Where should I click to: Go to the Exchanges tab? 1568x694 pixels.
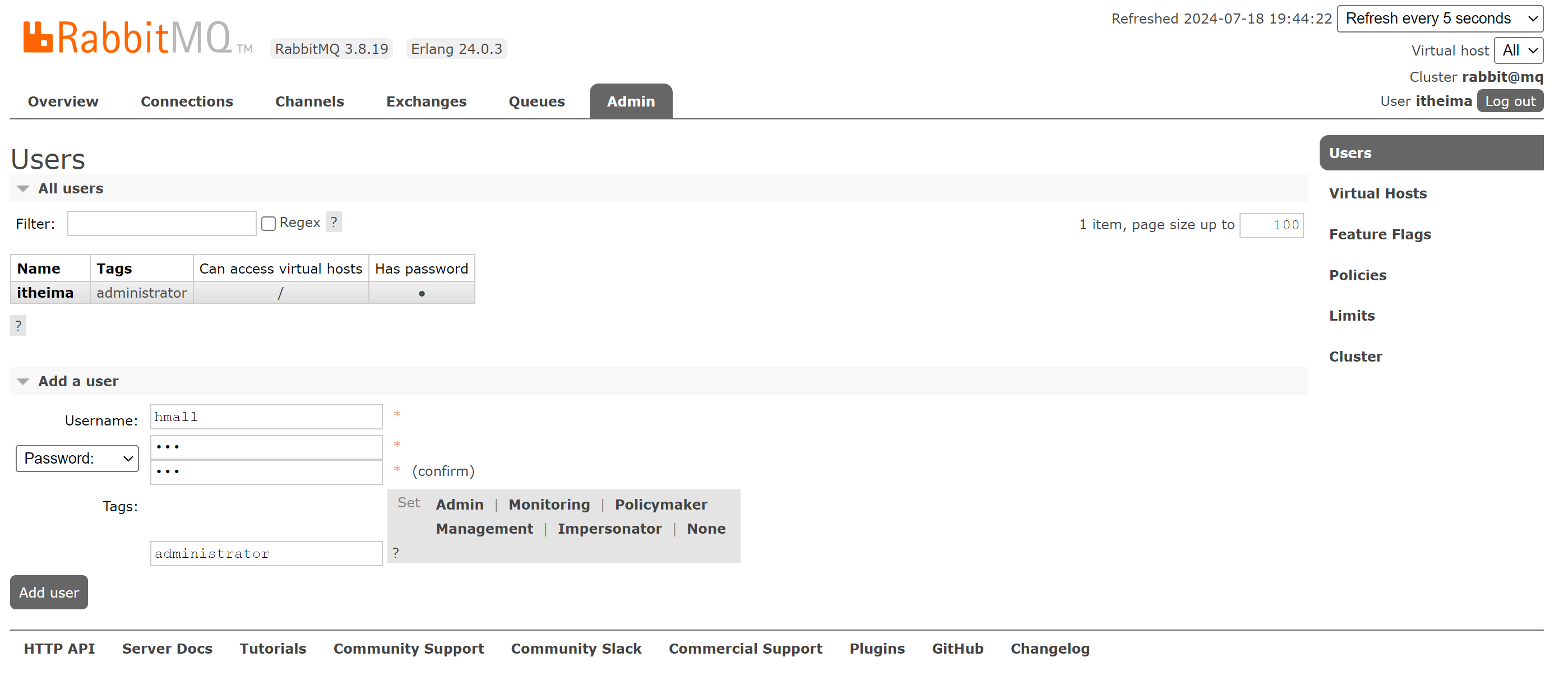point(426,101)
